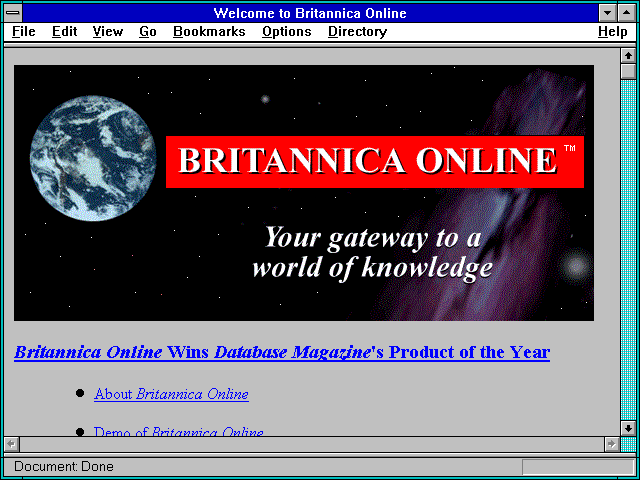Viewport: 640px width, 480px height.
Task: Click the horizontal scrollbar right arrow
Action: [x=611, y=444]
